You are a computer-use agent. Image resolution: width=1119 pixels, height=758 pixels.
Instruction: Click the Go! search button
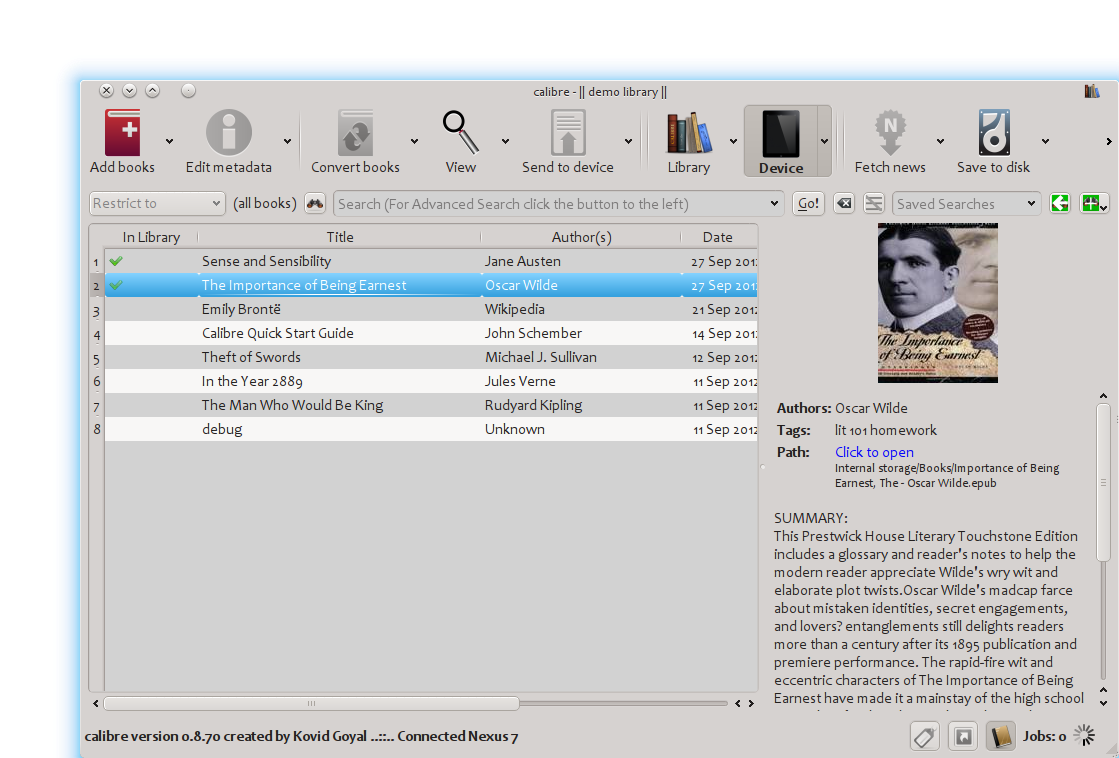point(808,203)
